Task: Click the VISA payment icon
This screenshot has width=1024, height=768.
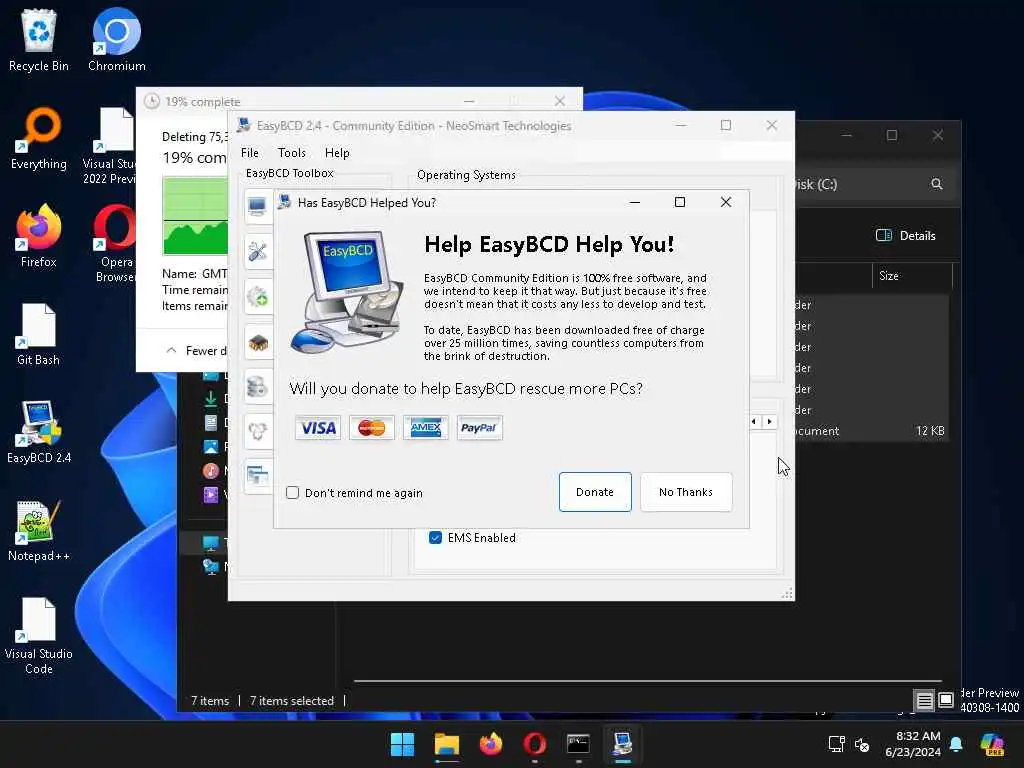Action: pos(318,428)
